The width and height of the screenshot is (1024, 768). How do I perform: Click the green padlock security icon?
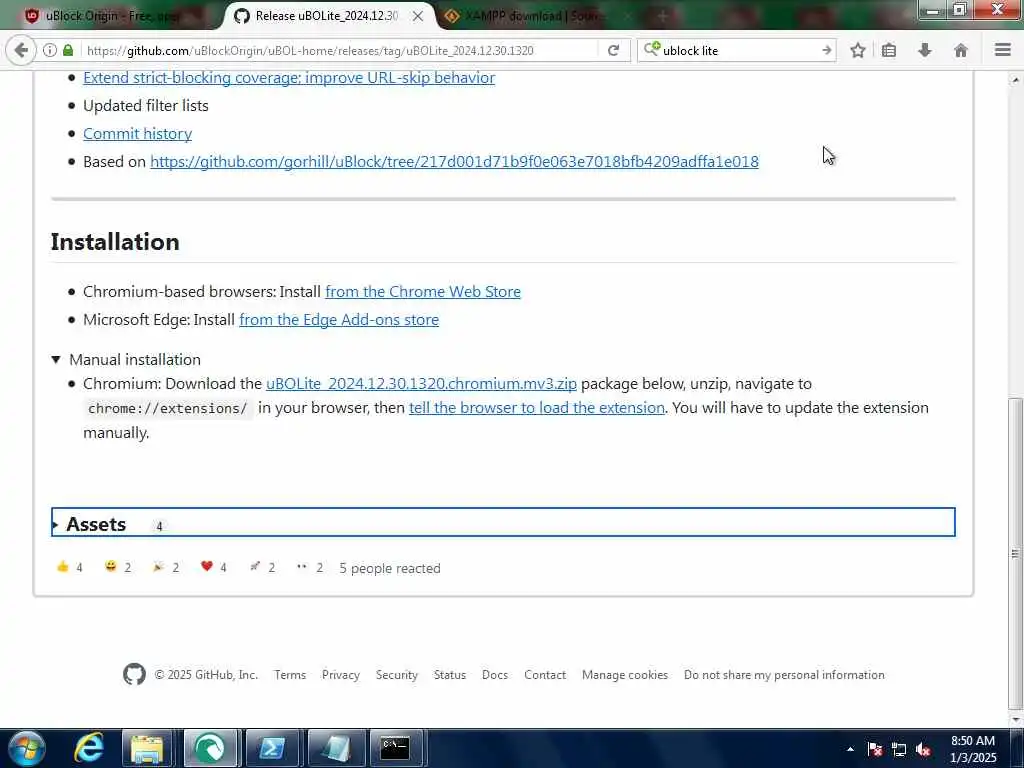pos(67,50)
